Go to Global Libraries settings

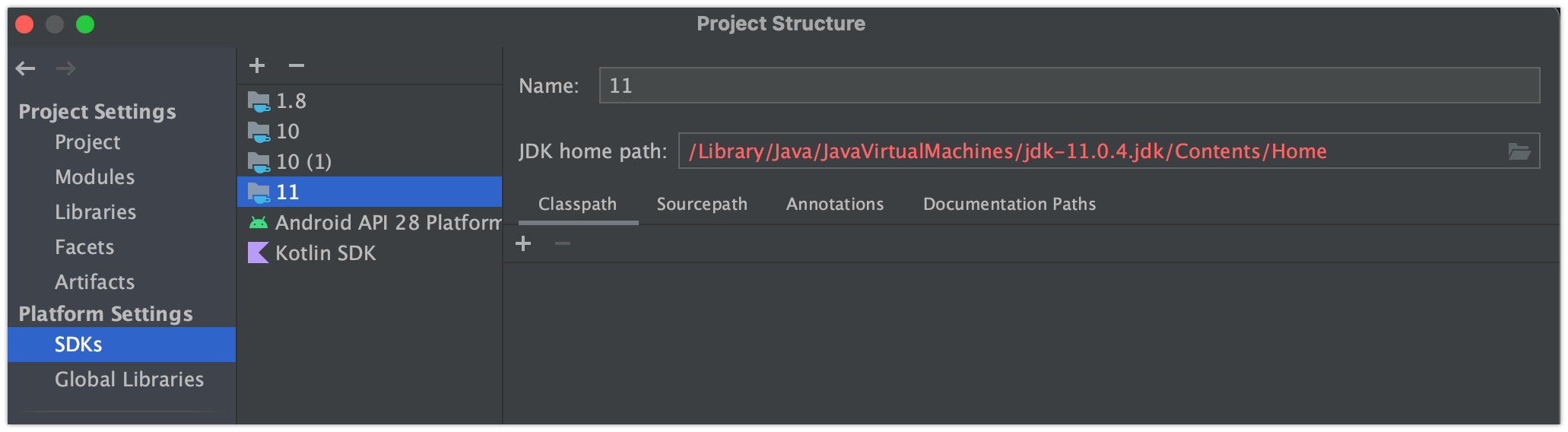pos(129,380)
